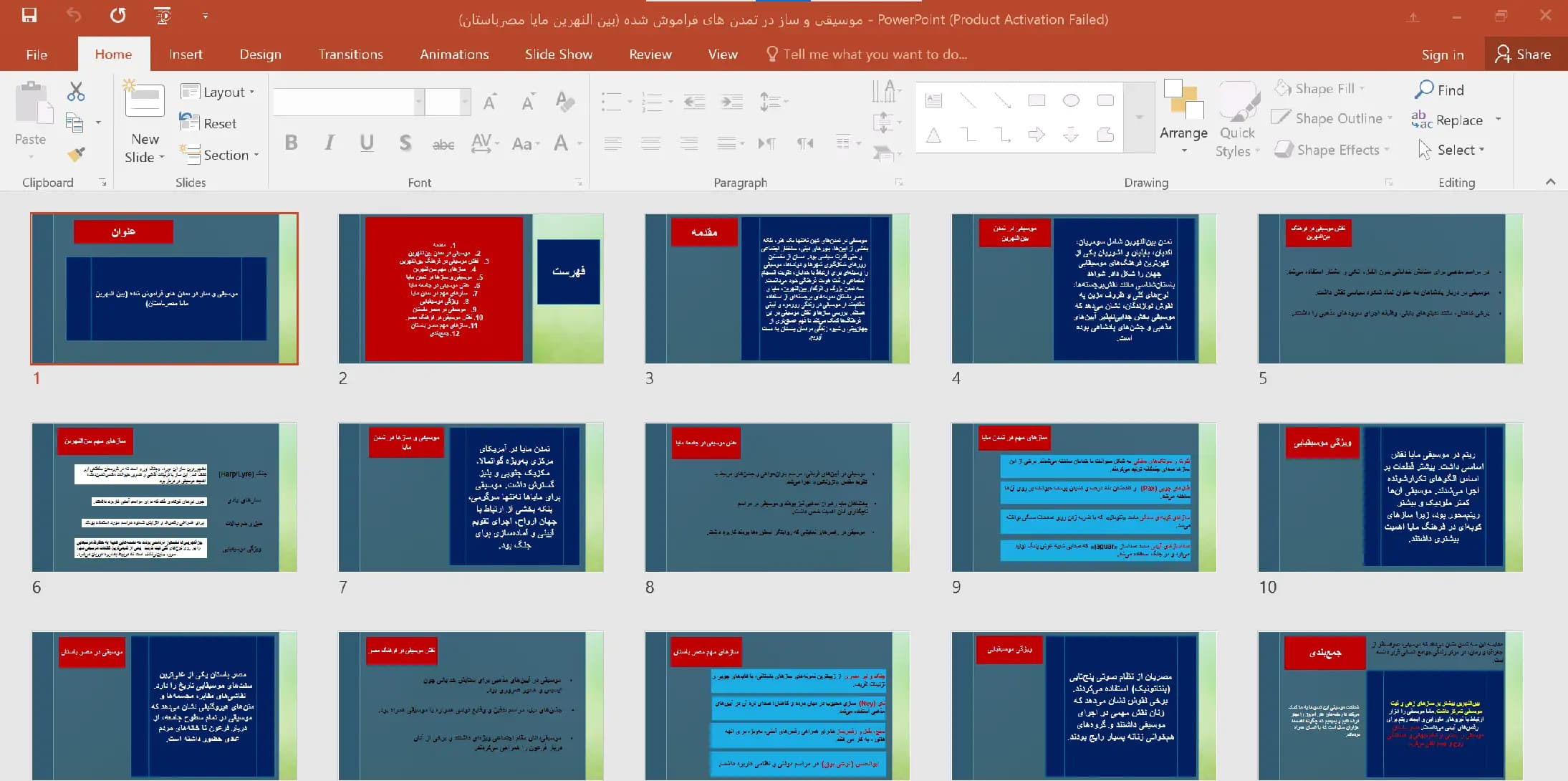The width and height of the screenshot is (1568, 781).
Task: Select slide 7 thumbnail
Action: coord(471,497)
